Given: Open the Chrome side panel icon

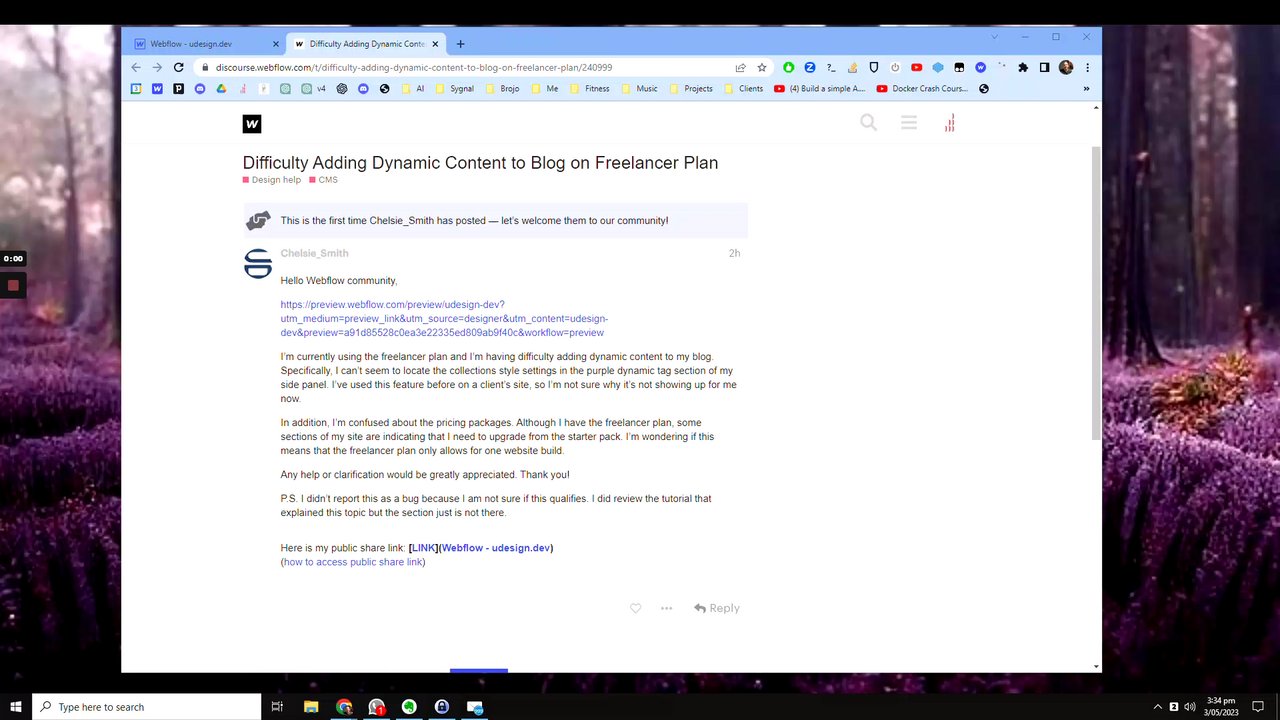Looking at the screenshot, I should (1044, 67).
